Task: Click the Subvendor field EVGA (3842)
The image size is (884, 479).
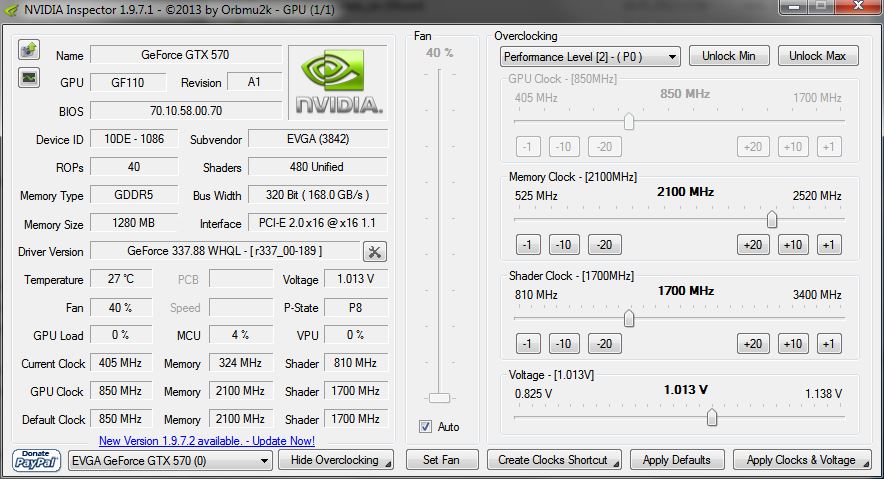Action: point(317,139)
